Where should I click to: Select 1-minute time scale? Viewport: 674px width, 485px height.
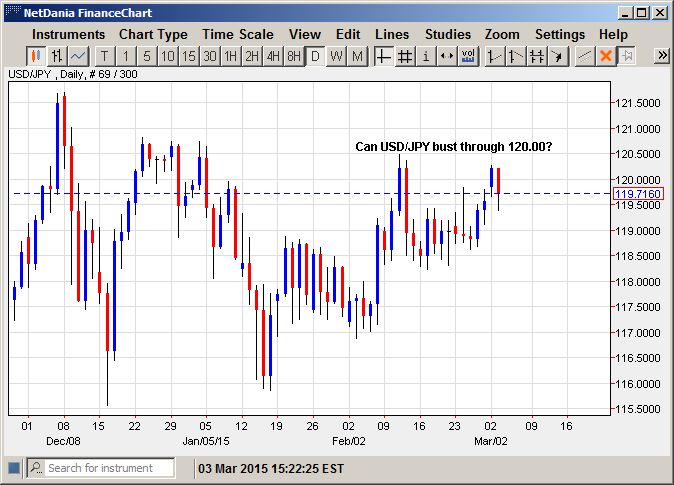pos(126,56)
